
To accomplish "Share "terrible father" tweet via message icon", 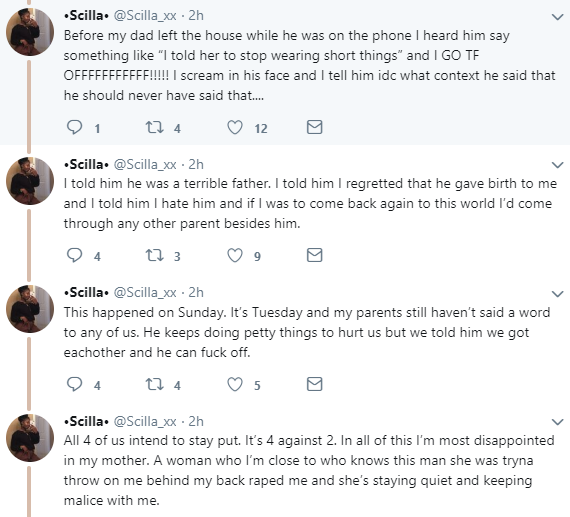I will (x=314, y=255).
